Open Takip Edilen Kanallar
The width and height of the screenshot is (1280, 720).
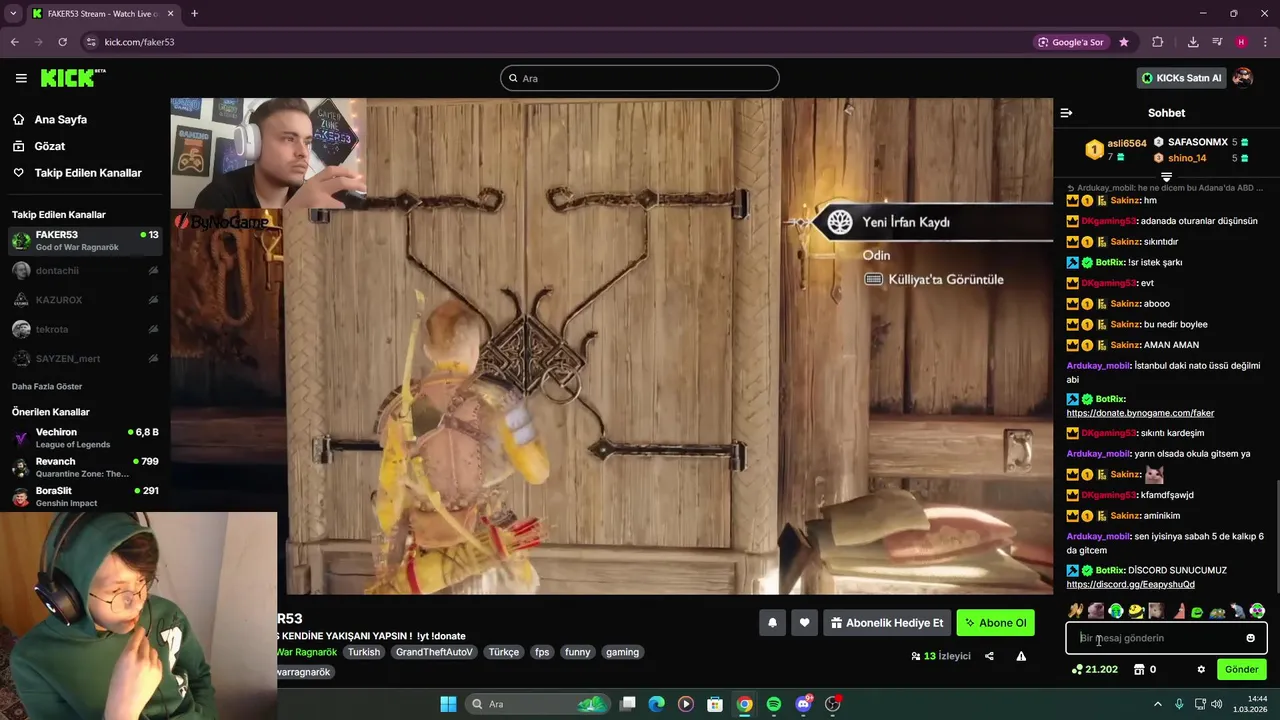pos(88,173)
